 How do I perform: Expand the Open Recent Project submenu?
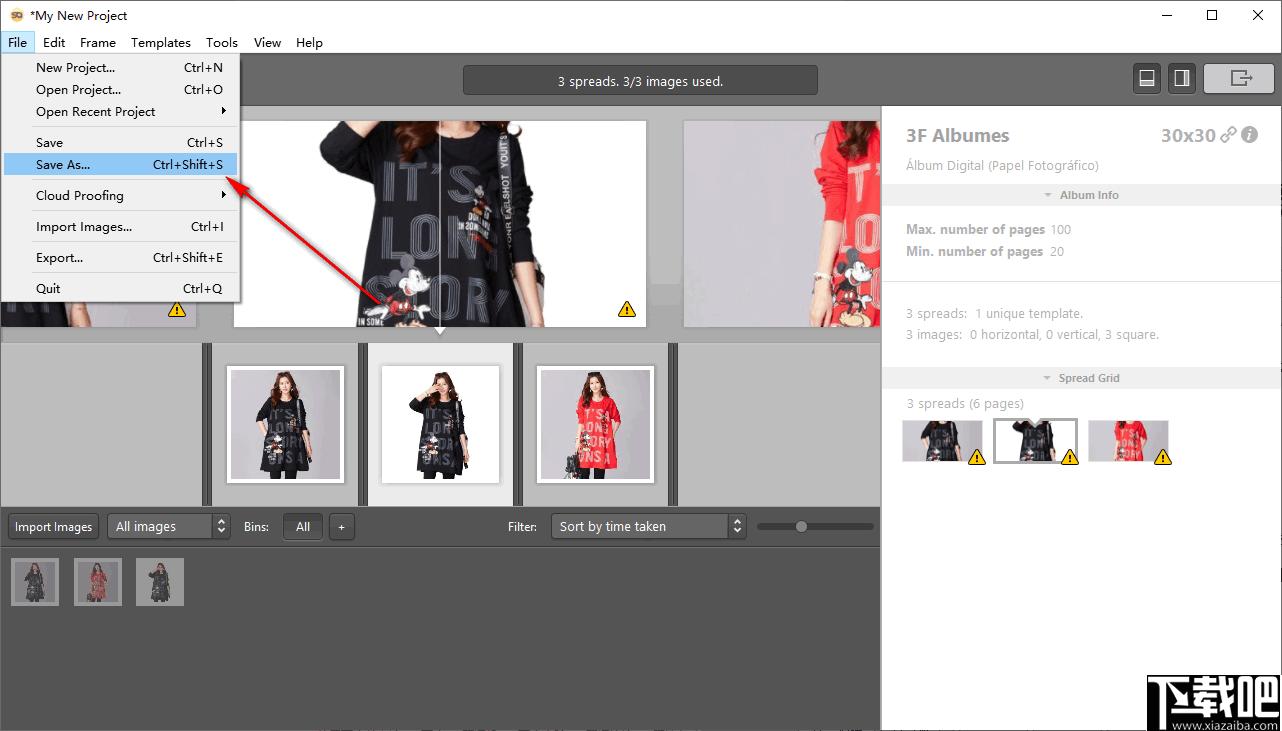[120, 111]
